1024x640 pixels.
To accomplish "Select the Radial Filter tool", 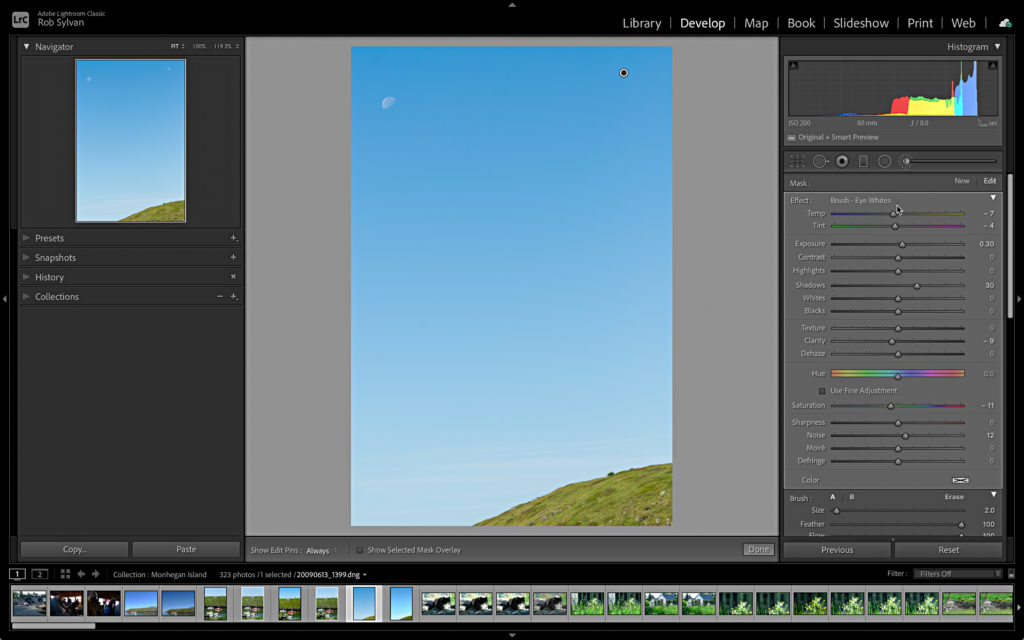I will [884, 161].
